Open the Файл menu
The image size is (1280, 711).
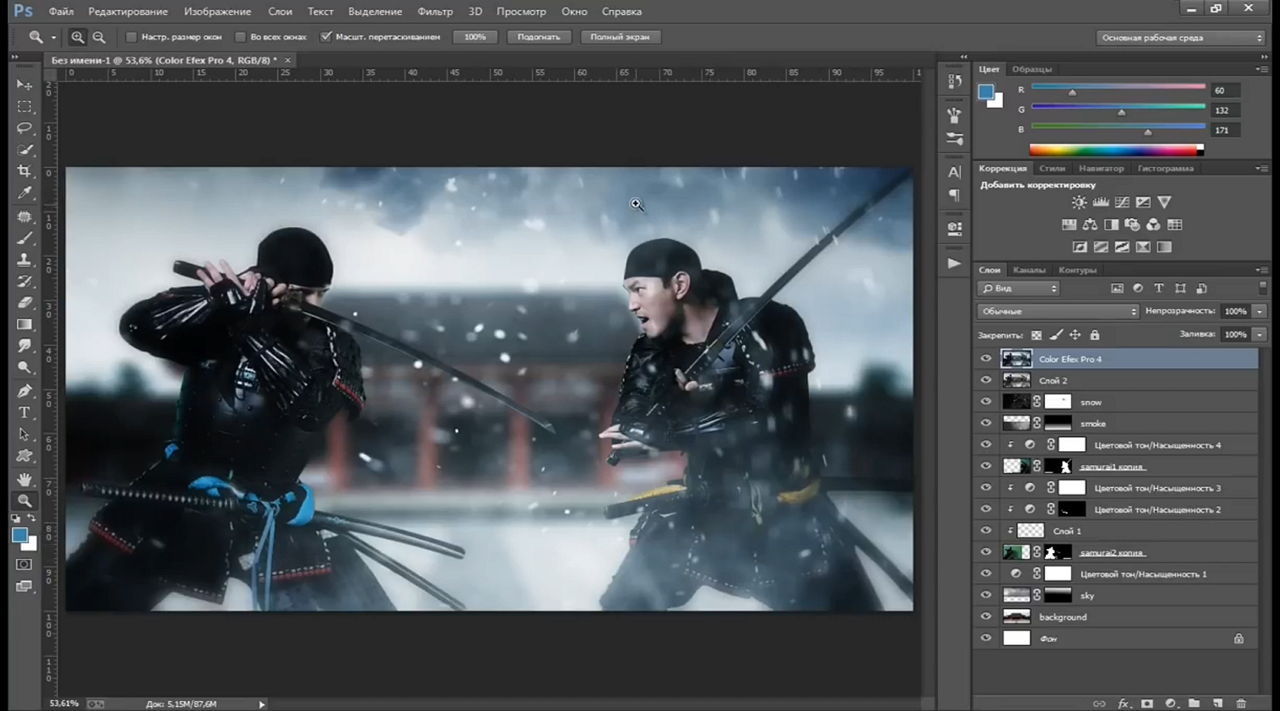(x=61, y=11)
